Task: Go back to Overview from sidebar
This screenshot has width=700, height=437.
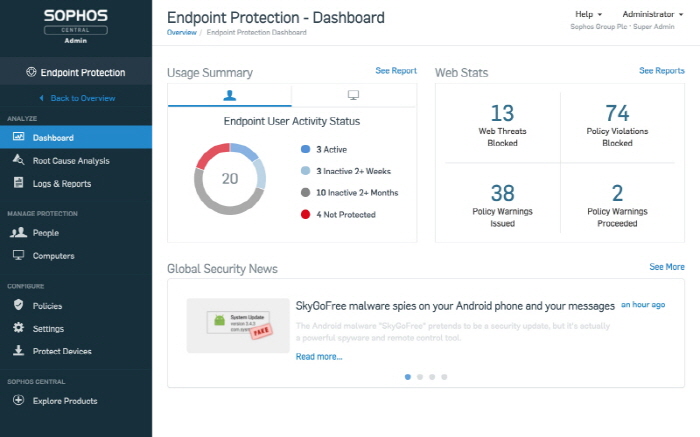Action: pos(76,98)
